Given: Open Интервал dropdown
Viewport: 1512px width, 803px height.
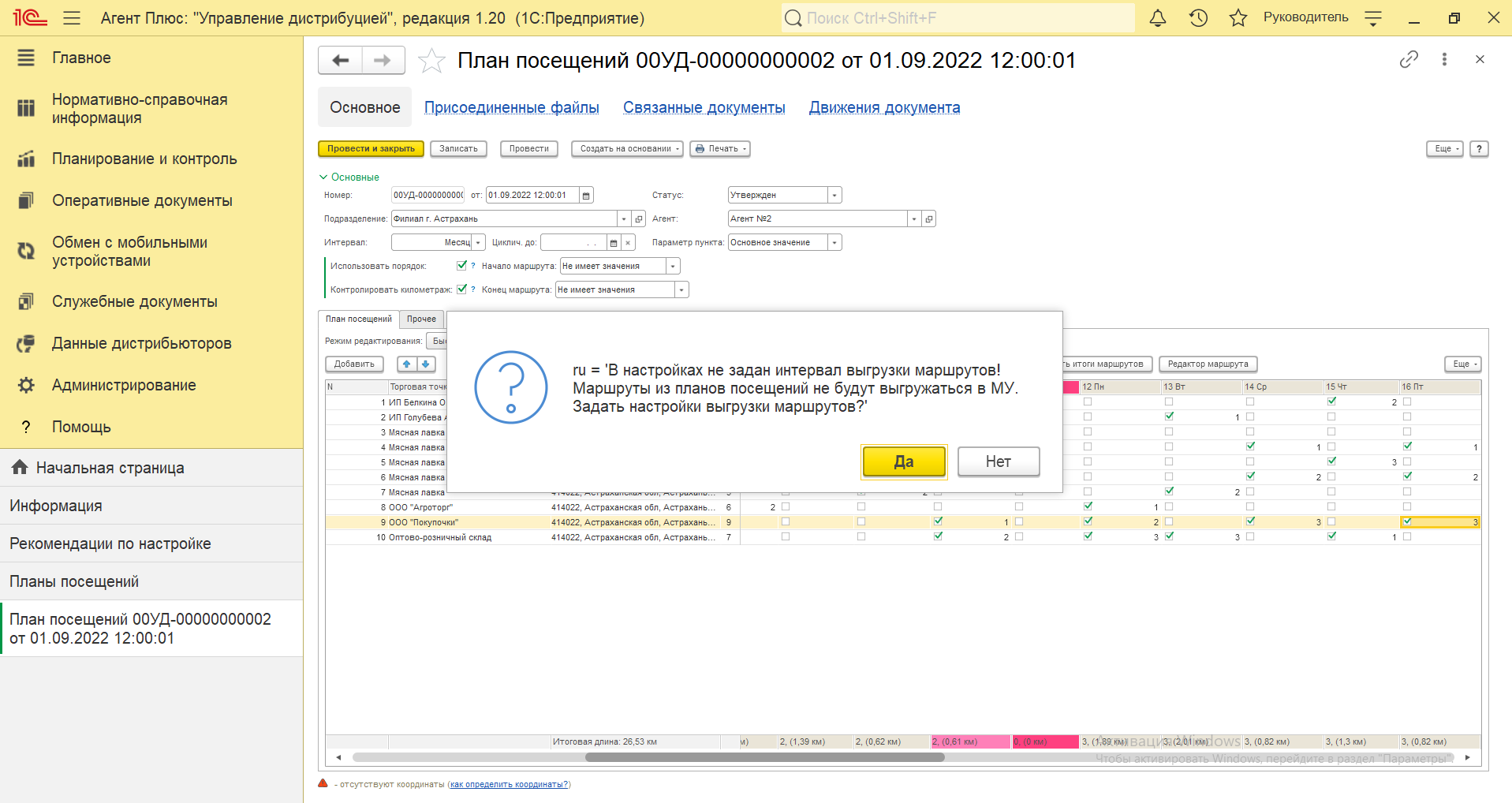Looking at the screenshot, I should (x=478, y=243).
